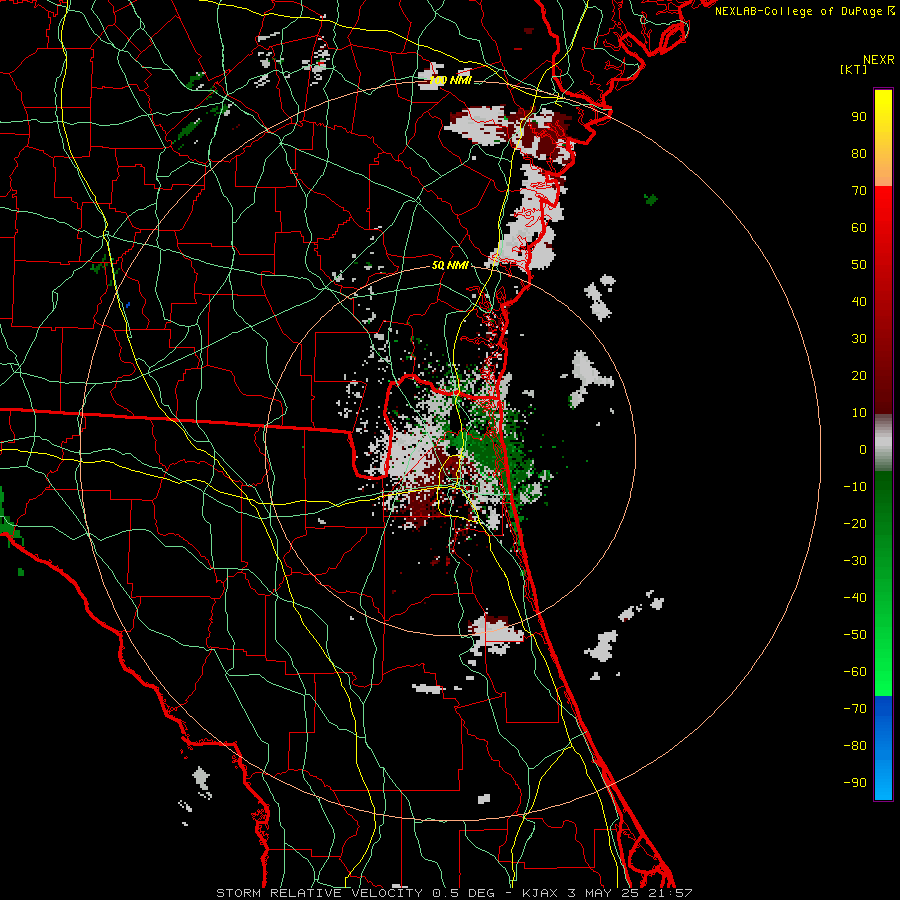Select the positive 30 scale label

(x=859, y=339)
